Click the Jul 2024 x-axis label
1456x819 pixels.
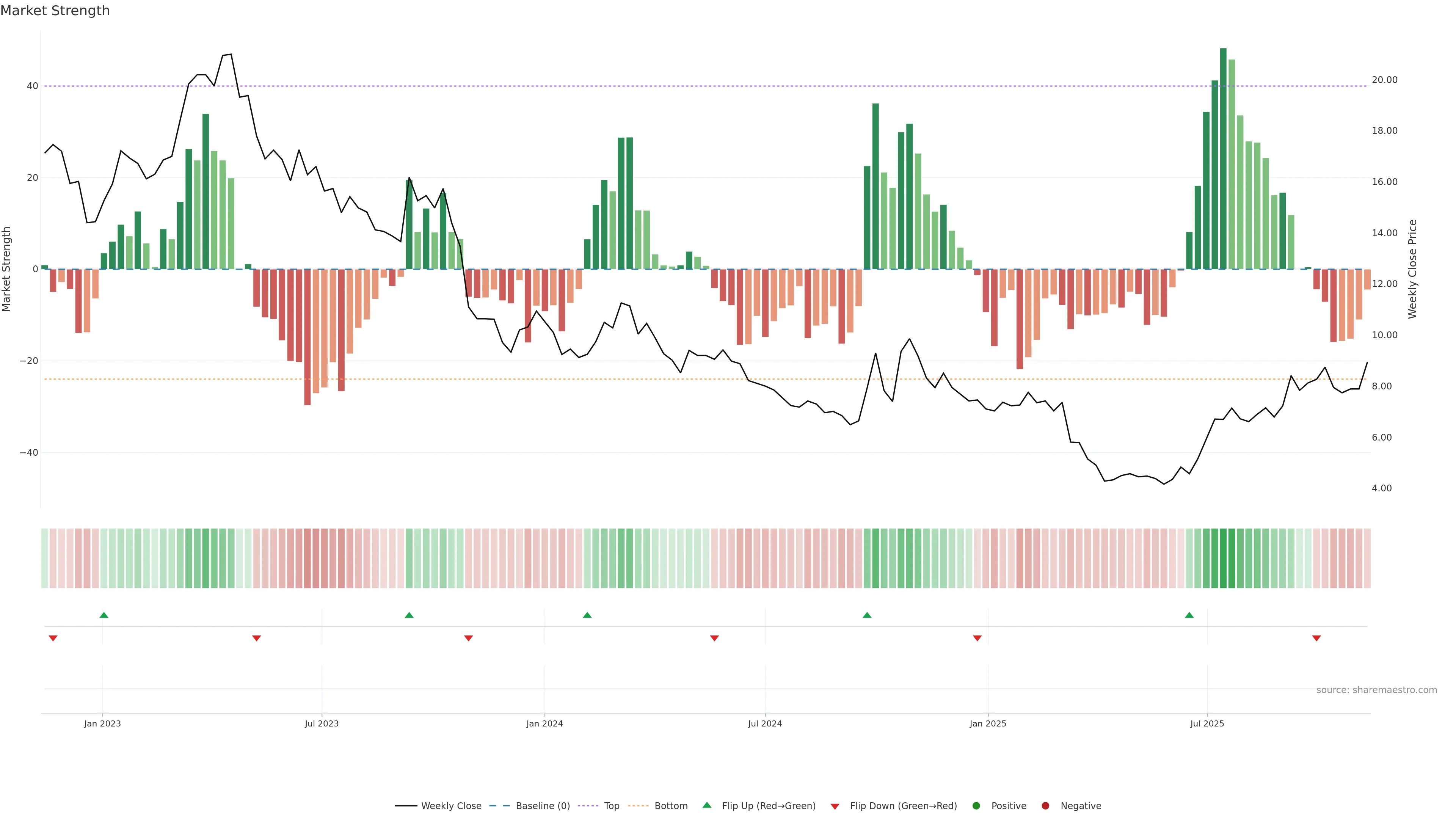tap(765, 723)
